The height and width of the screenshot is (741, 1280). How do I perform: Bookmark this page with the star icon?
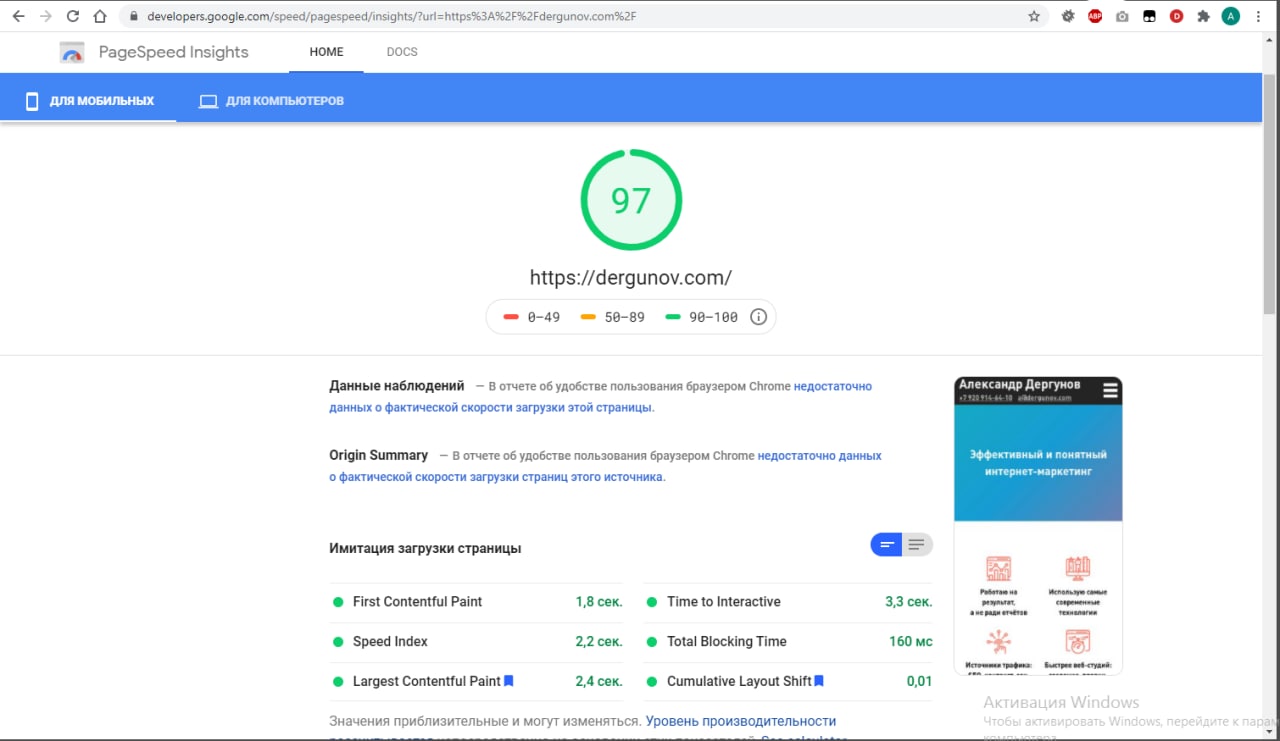click(x=1034, y=16)
